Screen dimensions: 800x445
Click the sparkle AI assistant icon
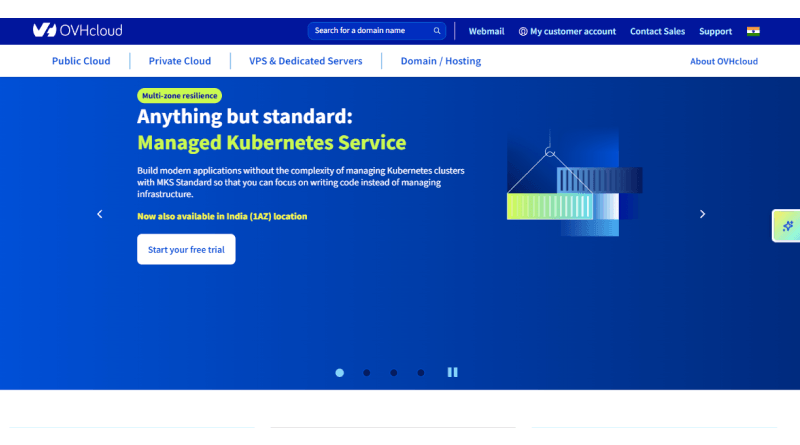click(787, 226)
